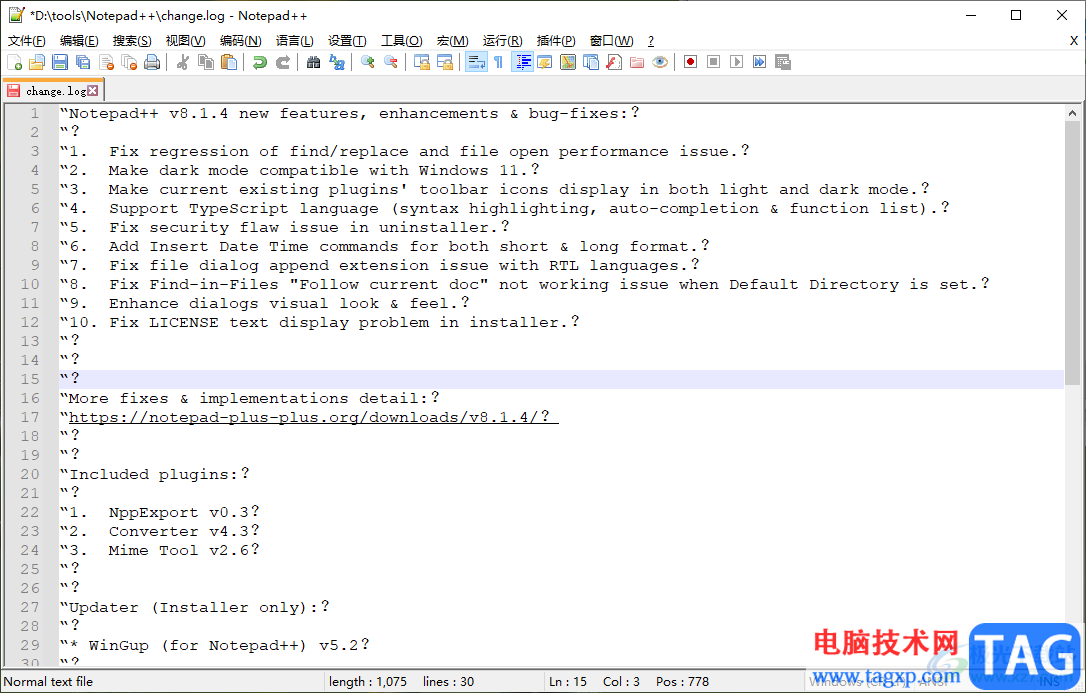
Task: Select the change.log tab
Action: point(53,91)
